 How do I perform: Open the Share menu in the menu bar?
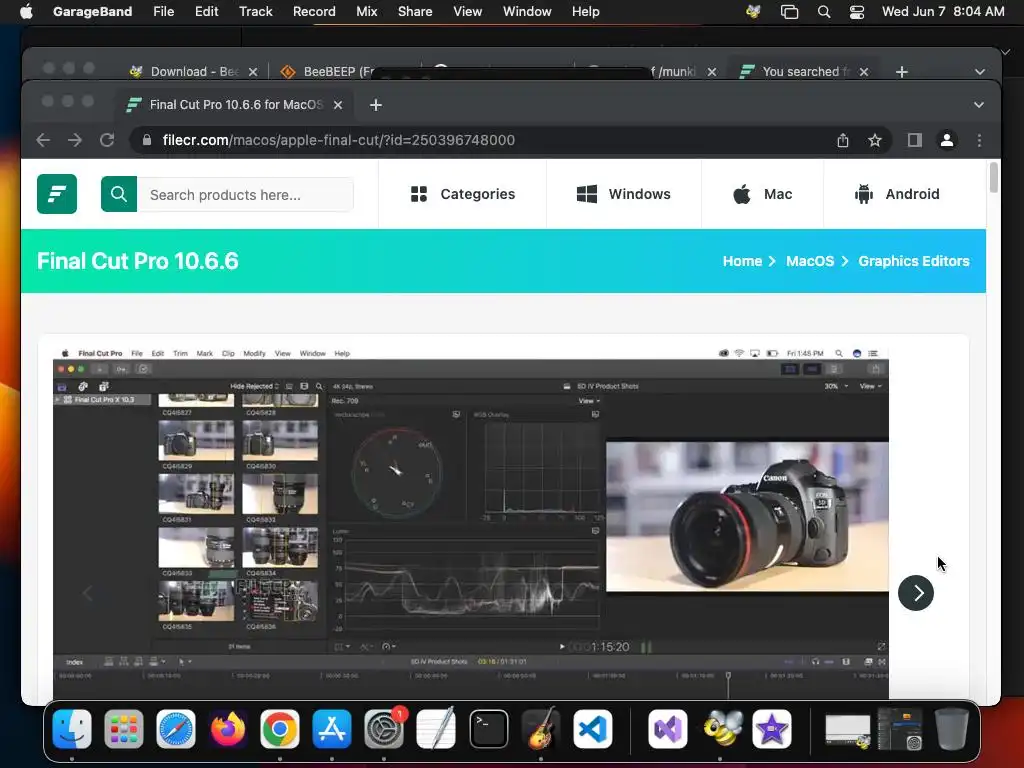415,12
